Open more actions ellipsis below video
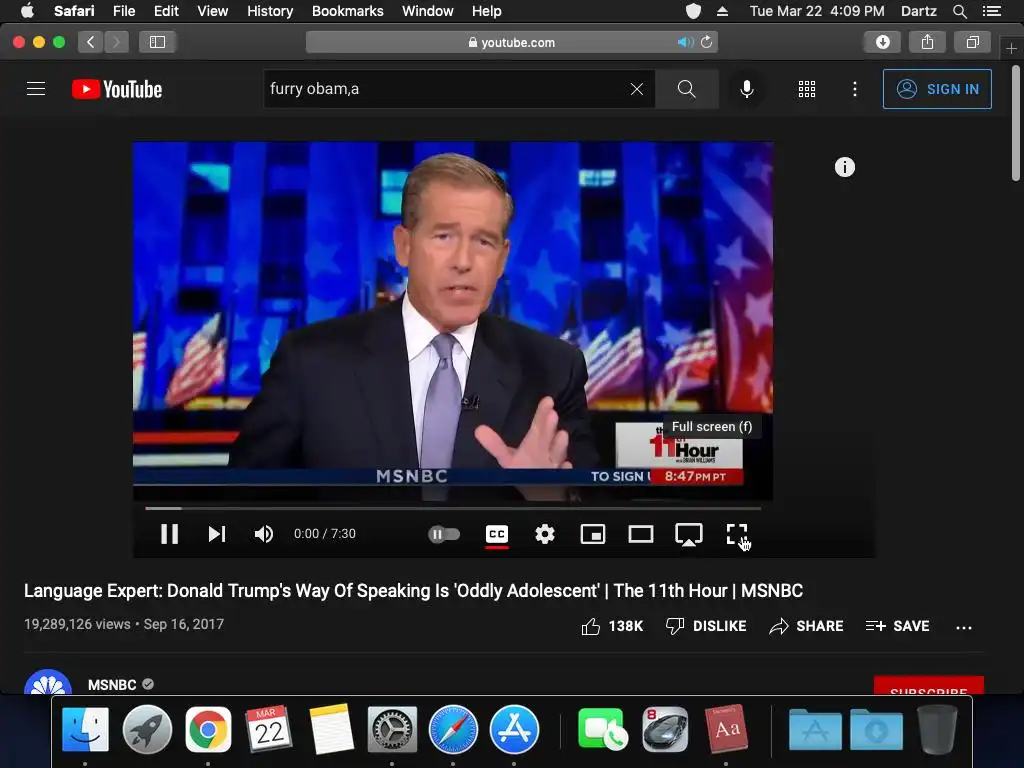This screenshot has width=1024, height=768. (x=964, y=628)
